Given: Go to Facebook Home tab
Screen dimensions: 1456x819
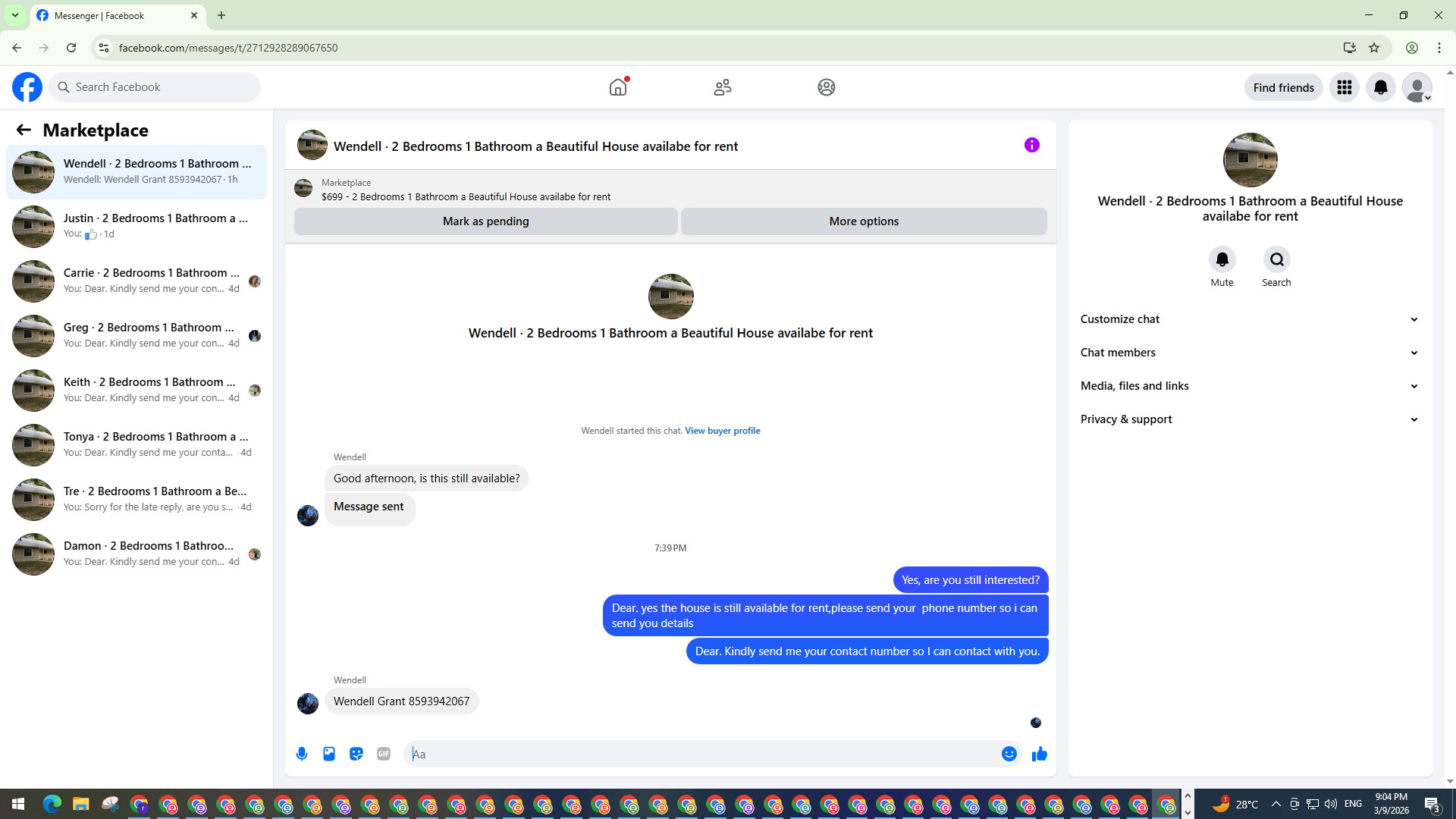Looking at the screenshot, I should (618, 87).
